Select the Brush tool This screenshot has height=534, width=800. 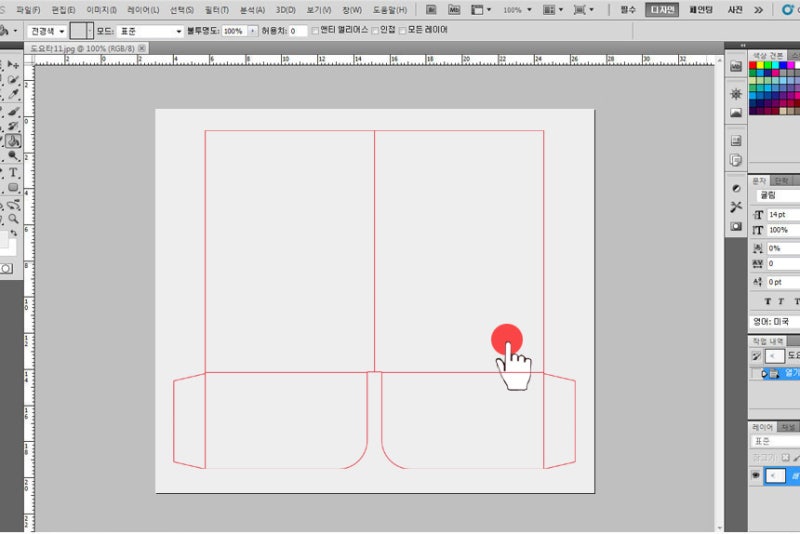(x=13, y=111)
